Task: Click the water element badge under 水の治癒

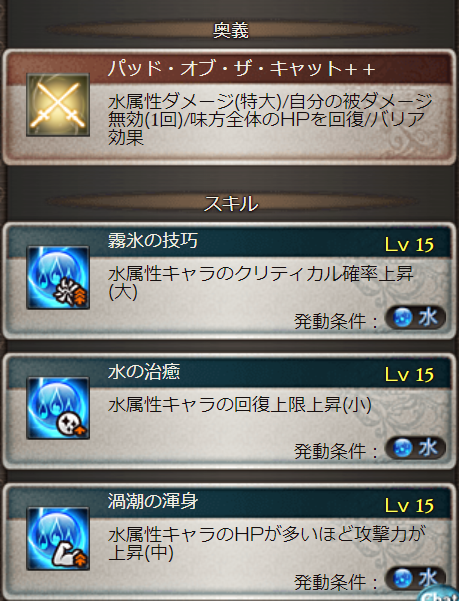Action: 415,448
